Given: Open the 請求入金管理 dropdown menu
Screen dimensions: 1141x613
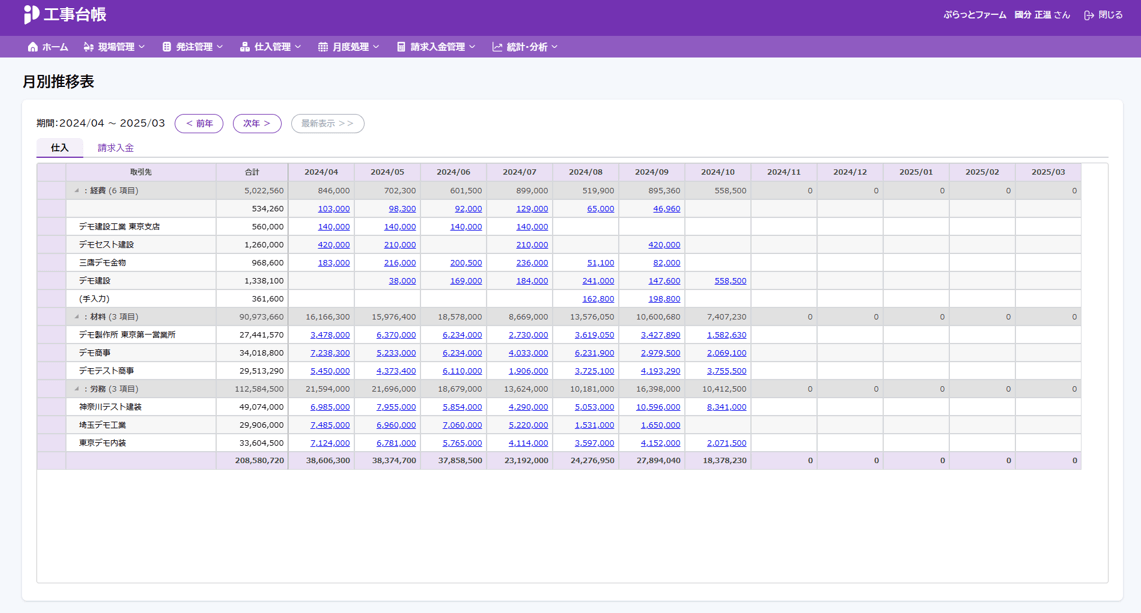Looking at the screenshot, I should (437, 47).
